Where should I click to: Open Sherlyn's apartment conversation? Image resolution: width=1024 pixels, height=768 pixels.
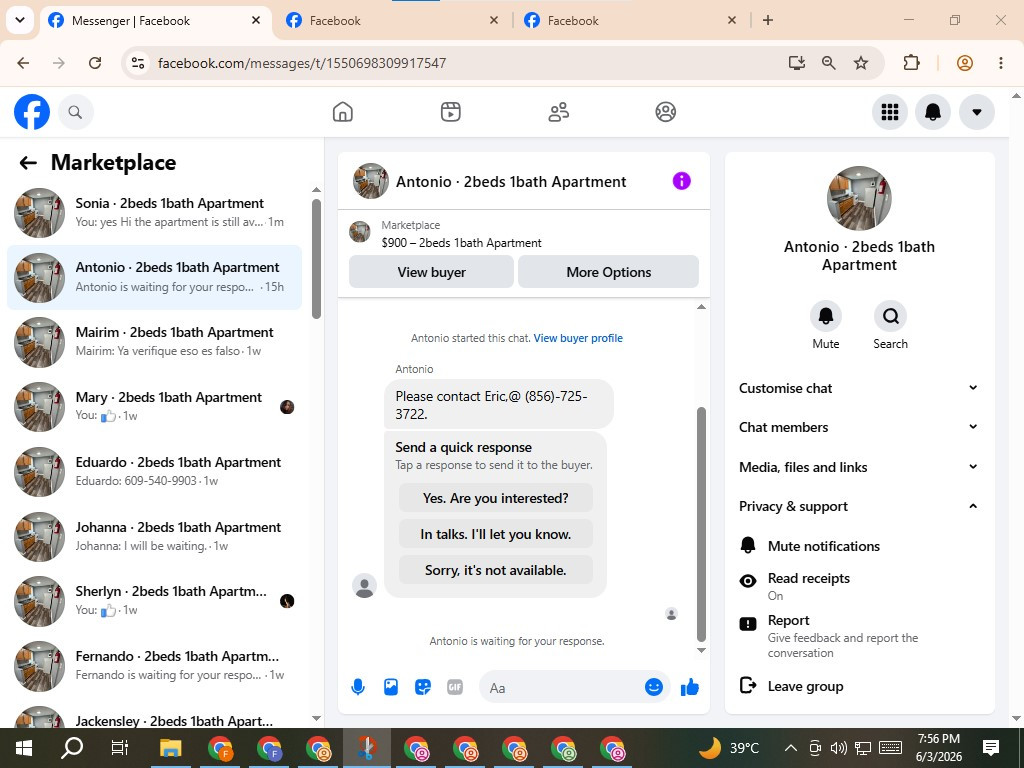point(154,601)
